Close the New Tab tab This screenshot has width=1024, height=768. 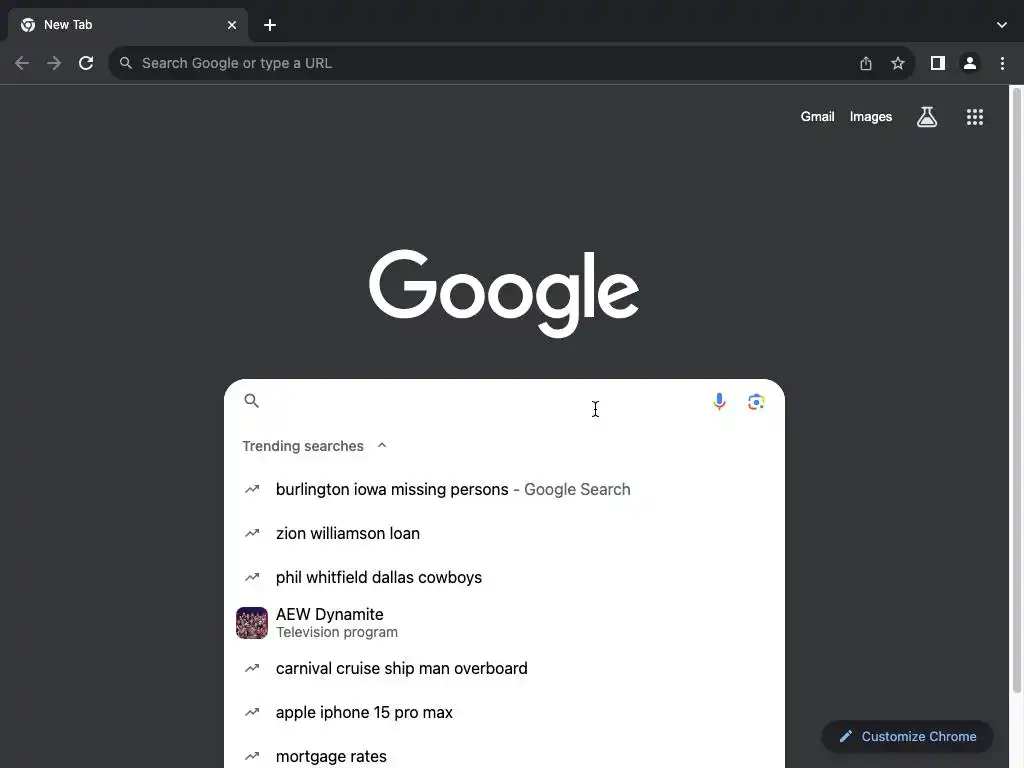click(232, 25)
